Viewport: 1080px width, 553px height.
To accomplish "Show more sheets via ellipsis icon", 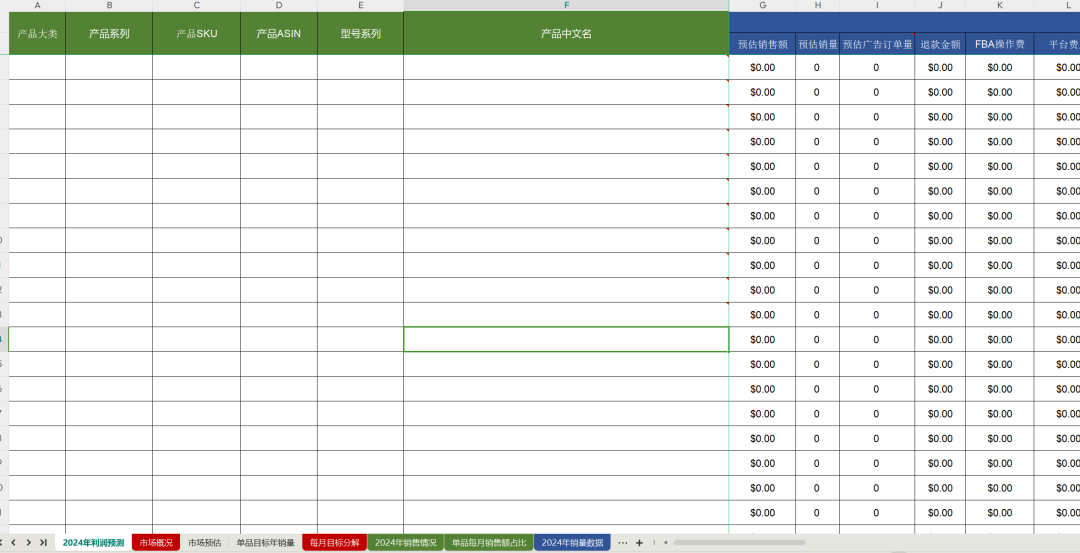I will click(x=623, y=543).
